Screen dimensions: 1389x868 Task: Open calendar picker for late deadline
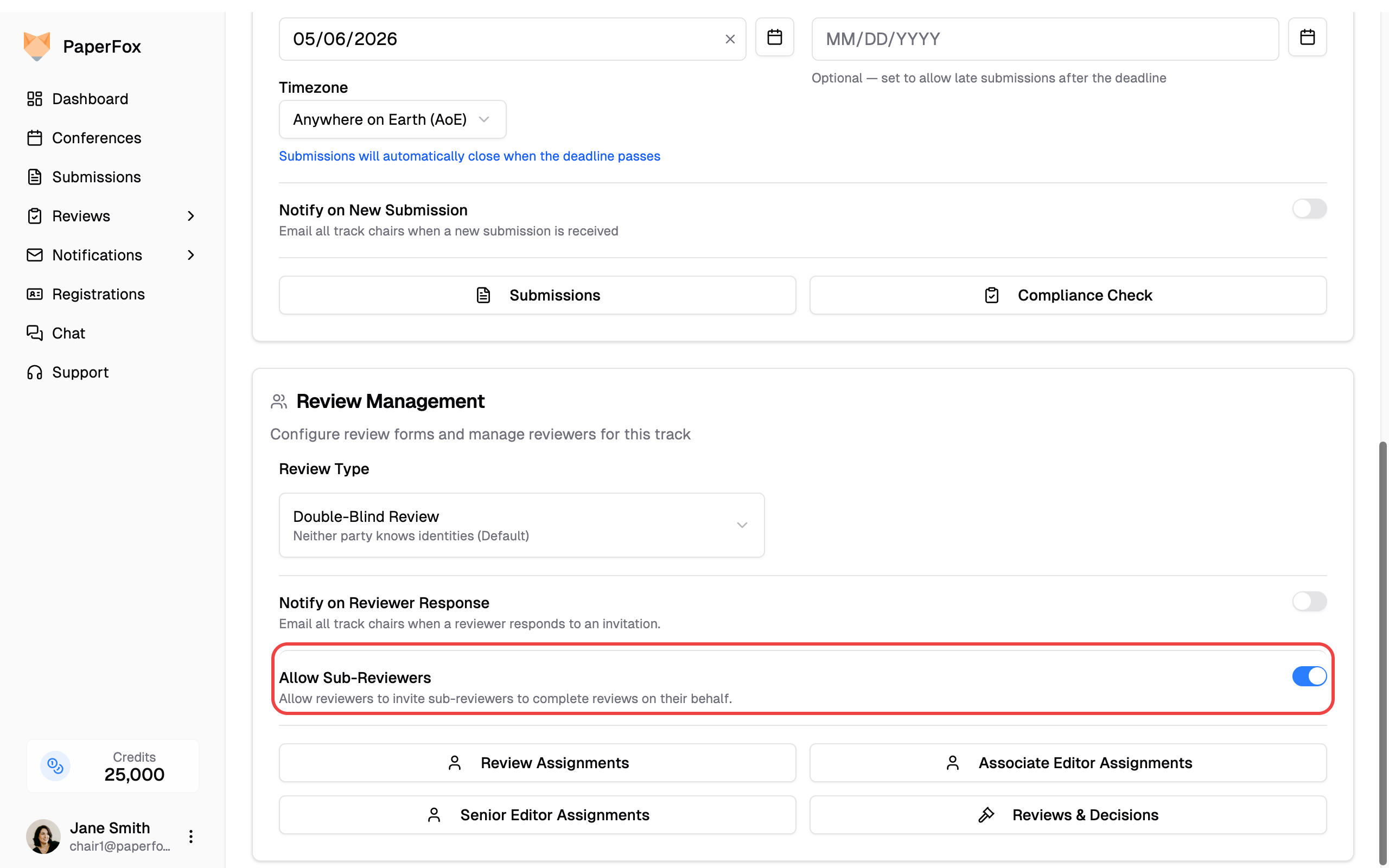[x=1307, y=38]
